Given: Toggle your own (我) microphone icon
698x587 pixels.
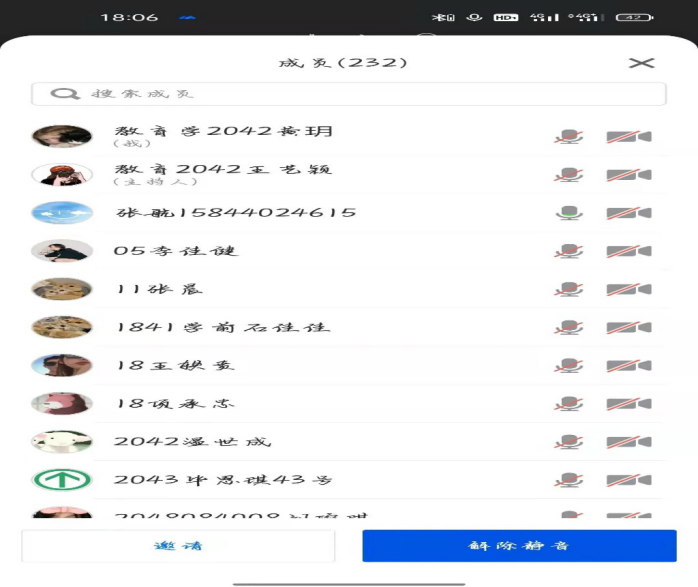Looking at the screenshot, I should pyautogui.click(x=569, y=137).
